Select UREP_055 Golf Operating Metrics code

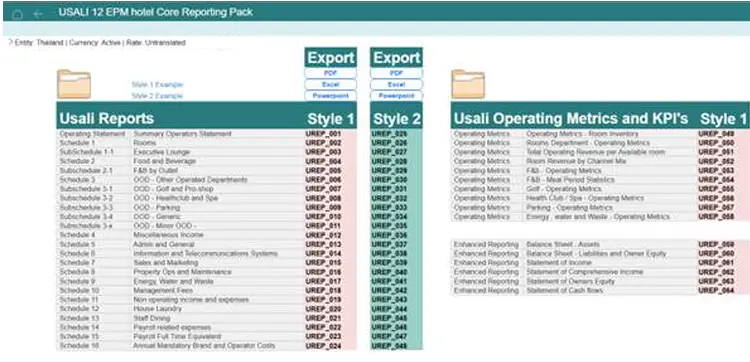pos(716,189)
